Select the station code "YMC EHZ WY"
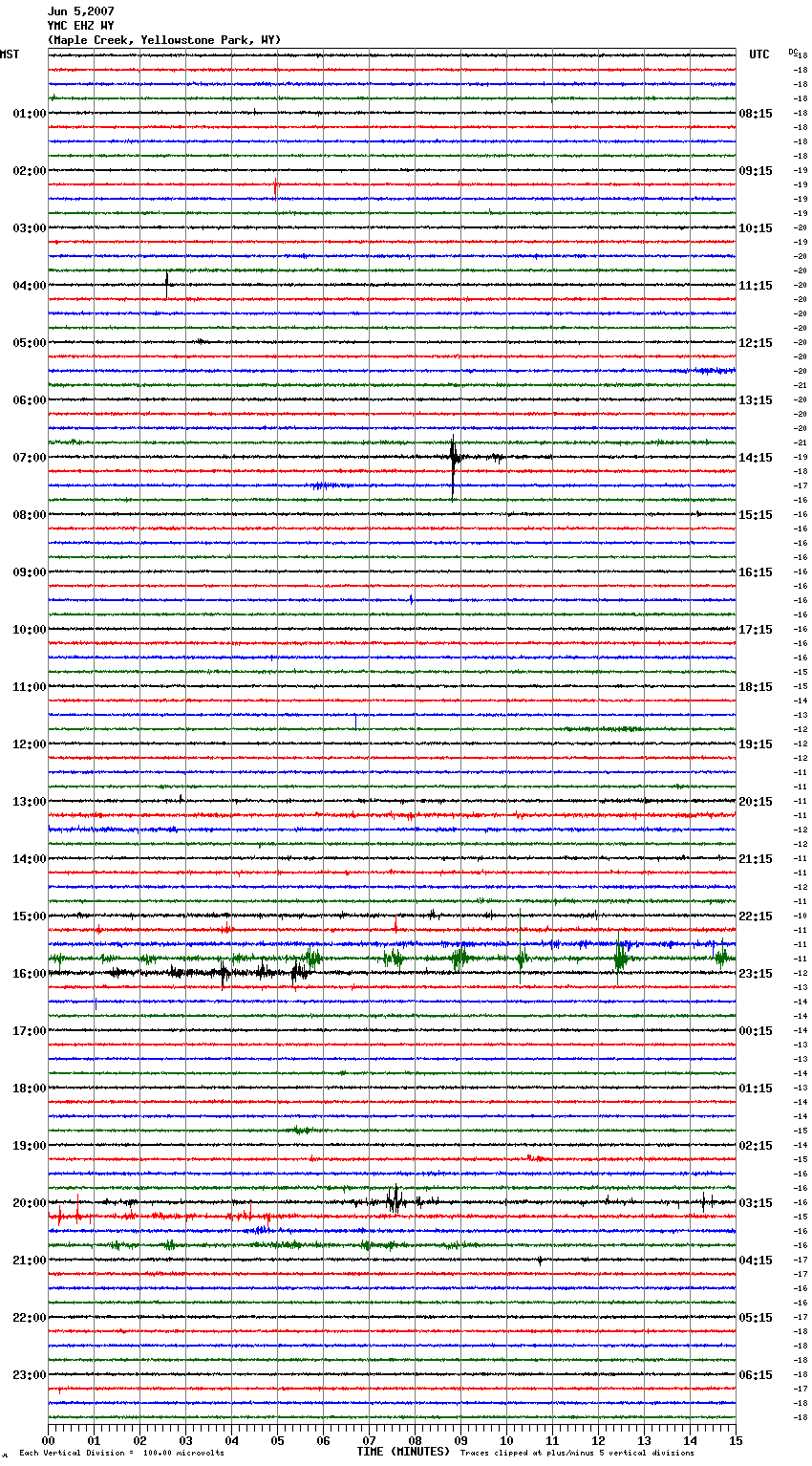Screen dimensions: 812x1466 pyautogui.click(x=80, y=26)
